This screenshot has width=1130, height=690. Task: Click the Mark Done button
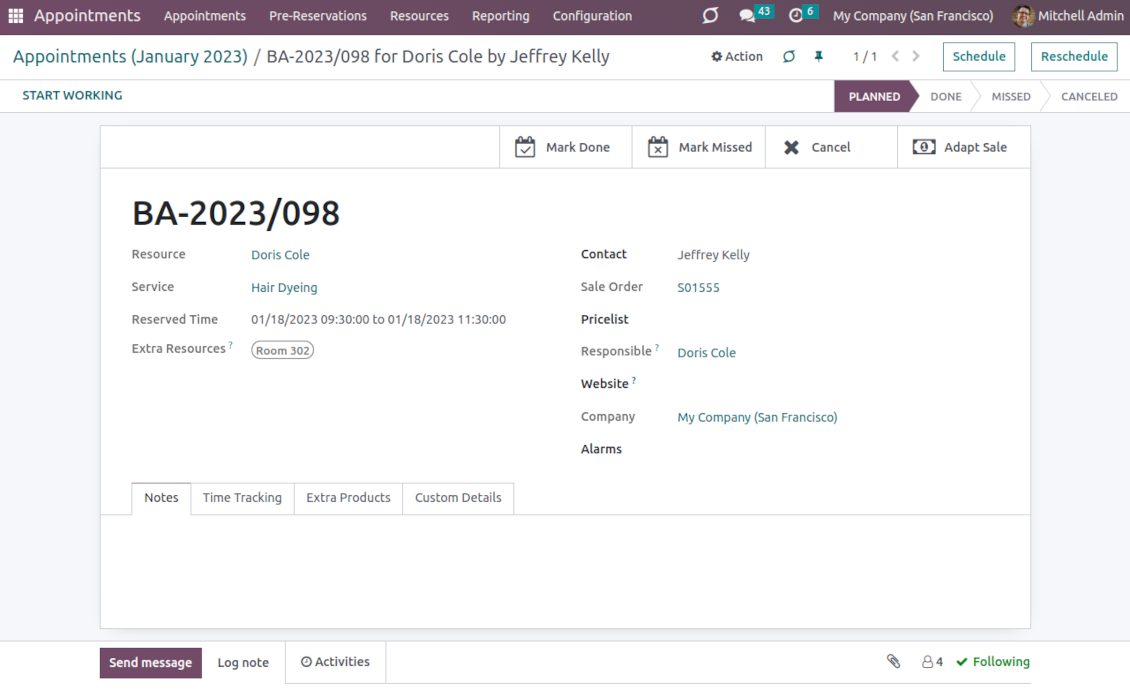click(565, 147)
